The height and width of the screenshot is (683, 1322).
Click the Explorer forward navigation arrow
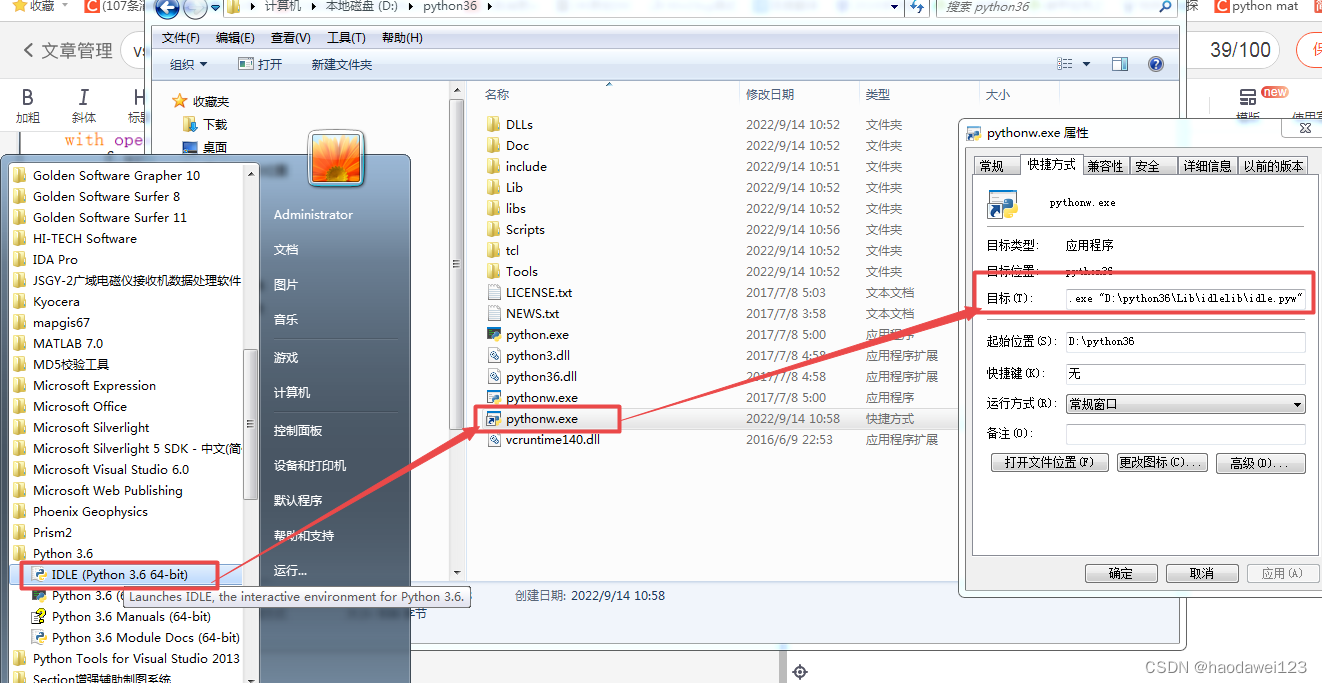(195, 9)
